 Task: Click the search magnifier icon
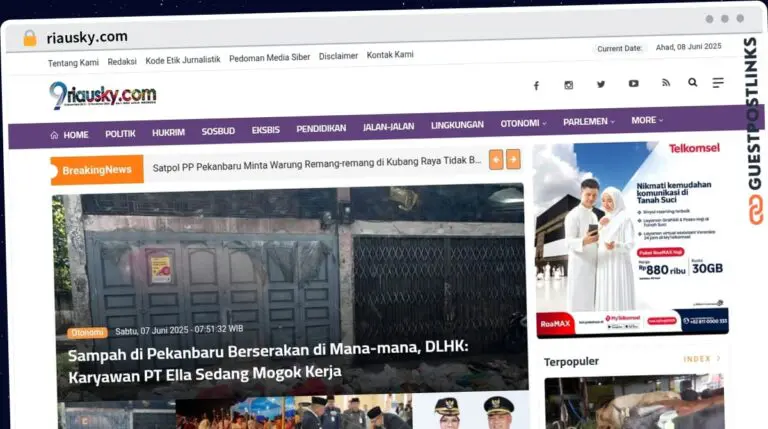pos(692,83)
